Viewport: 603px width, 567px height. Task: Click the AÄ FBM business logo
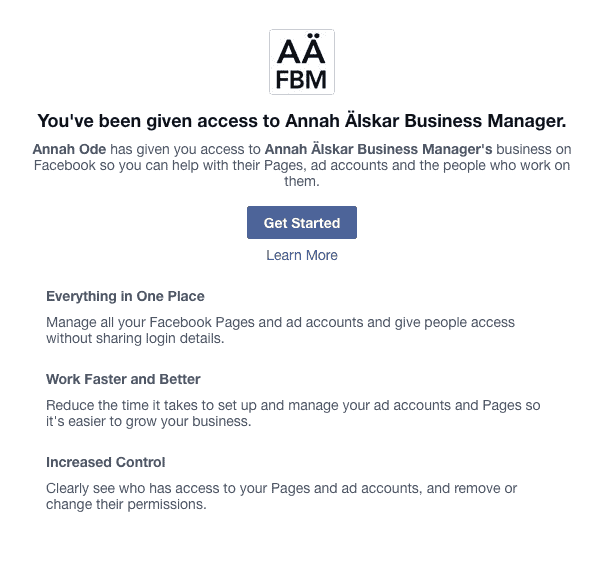pyautogui.click(x=302, y=62)
